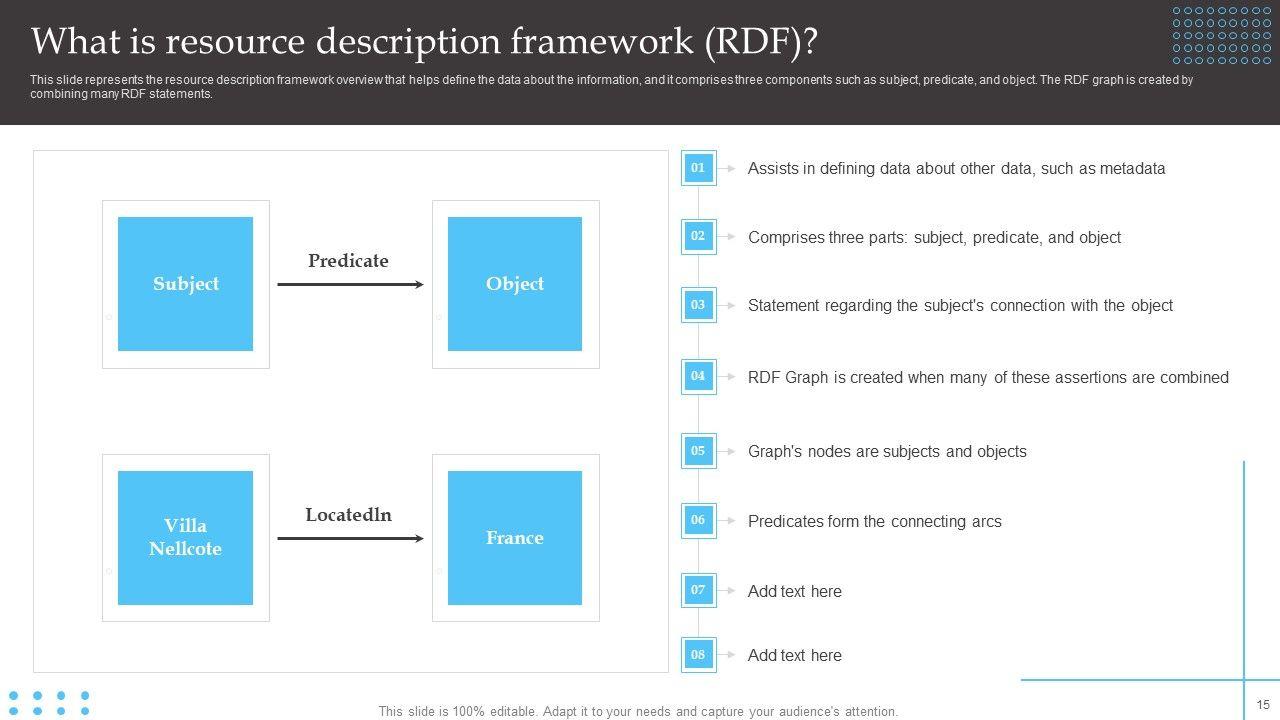Click the 05 numbered badge

click(x=698, y=451)
